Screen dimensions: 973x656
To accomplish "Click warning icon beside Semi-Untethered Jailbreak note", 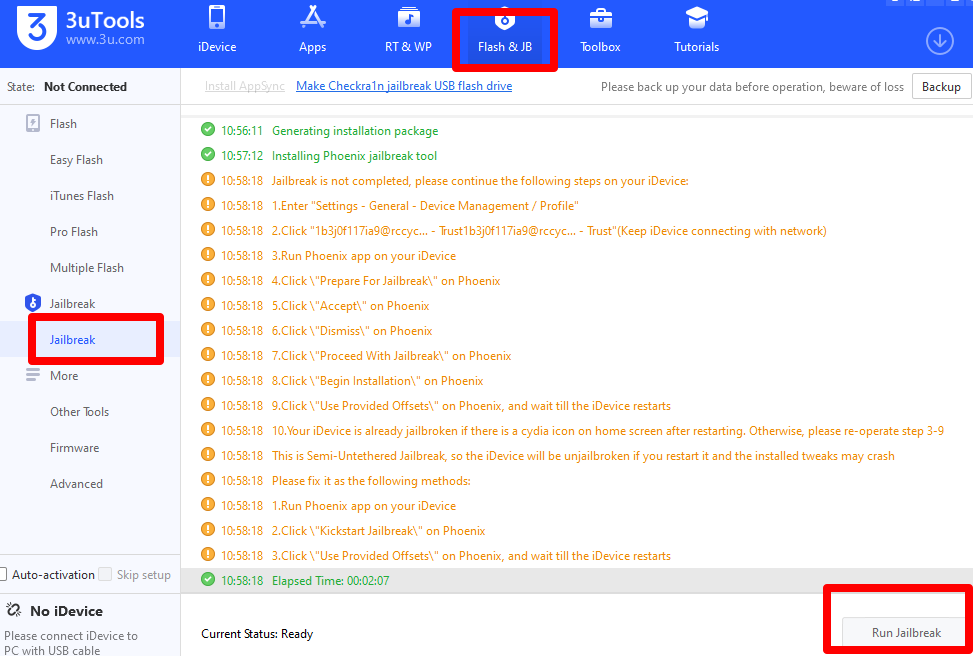I will click(208, 454).
